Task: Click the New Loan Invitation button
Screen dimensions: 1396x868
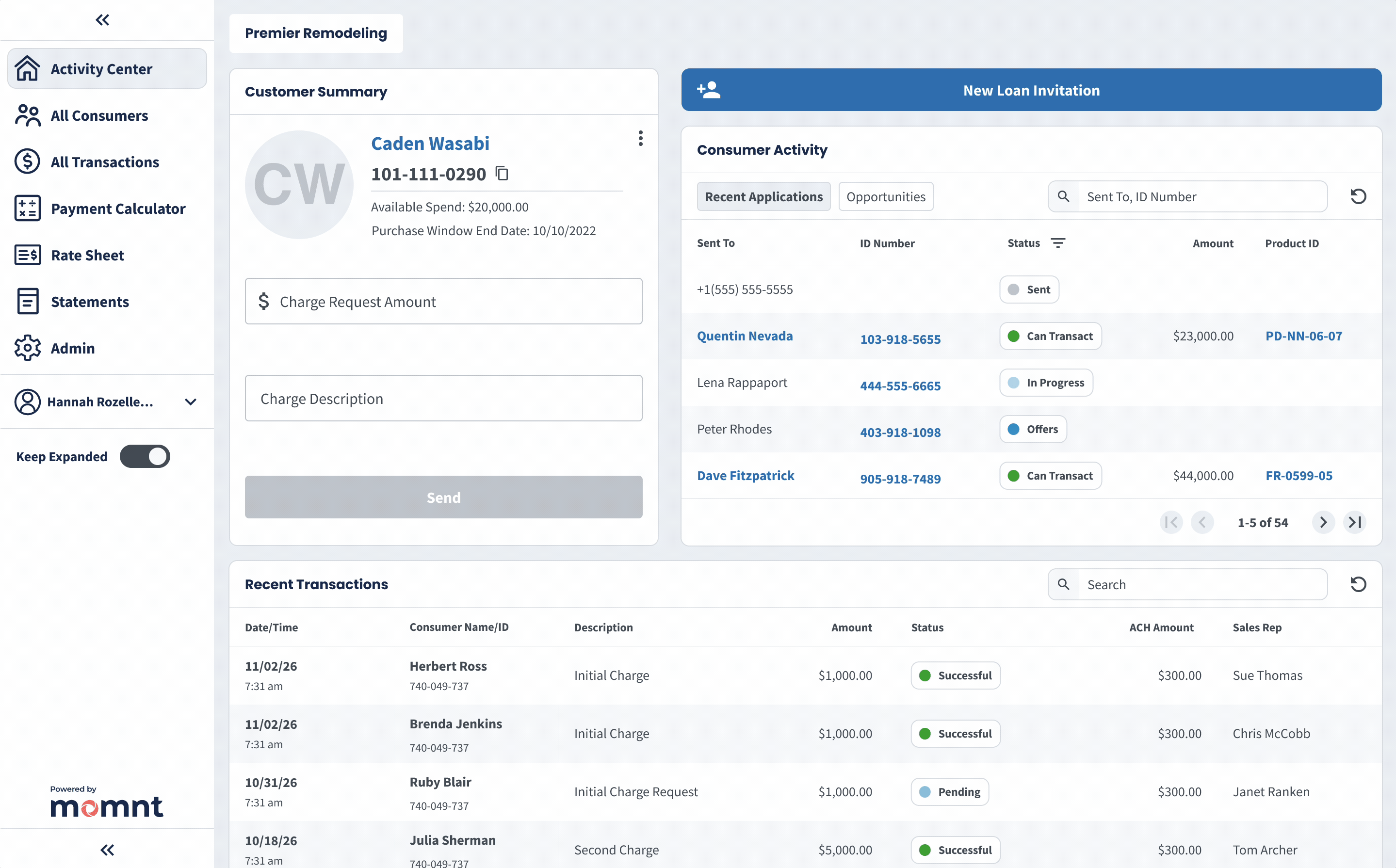Action: tap(1031, 90)
